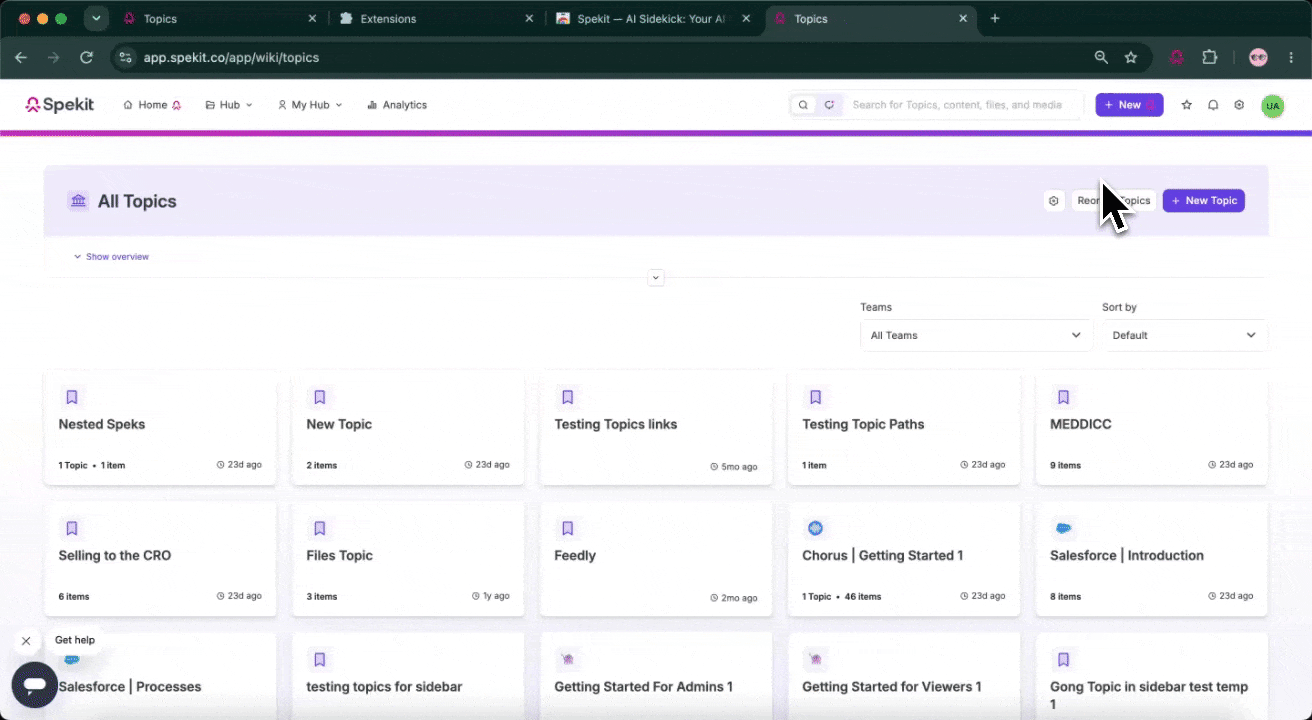Open the All Teams dropdown
Image resolution: width=1312 pixels, height=720 pixels.
point(976,335)
